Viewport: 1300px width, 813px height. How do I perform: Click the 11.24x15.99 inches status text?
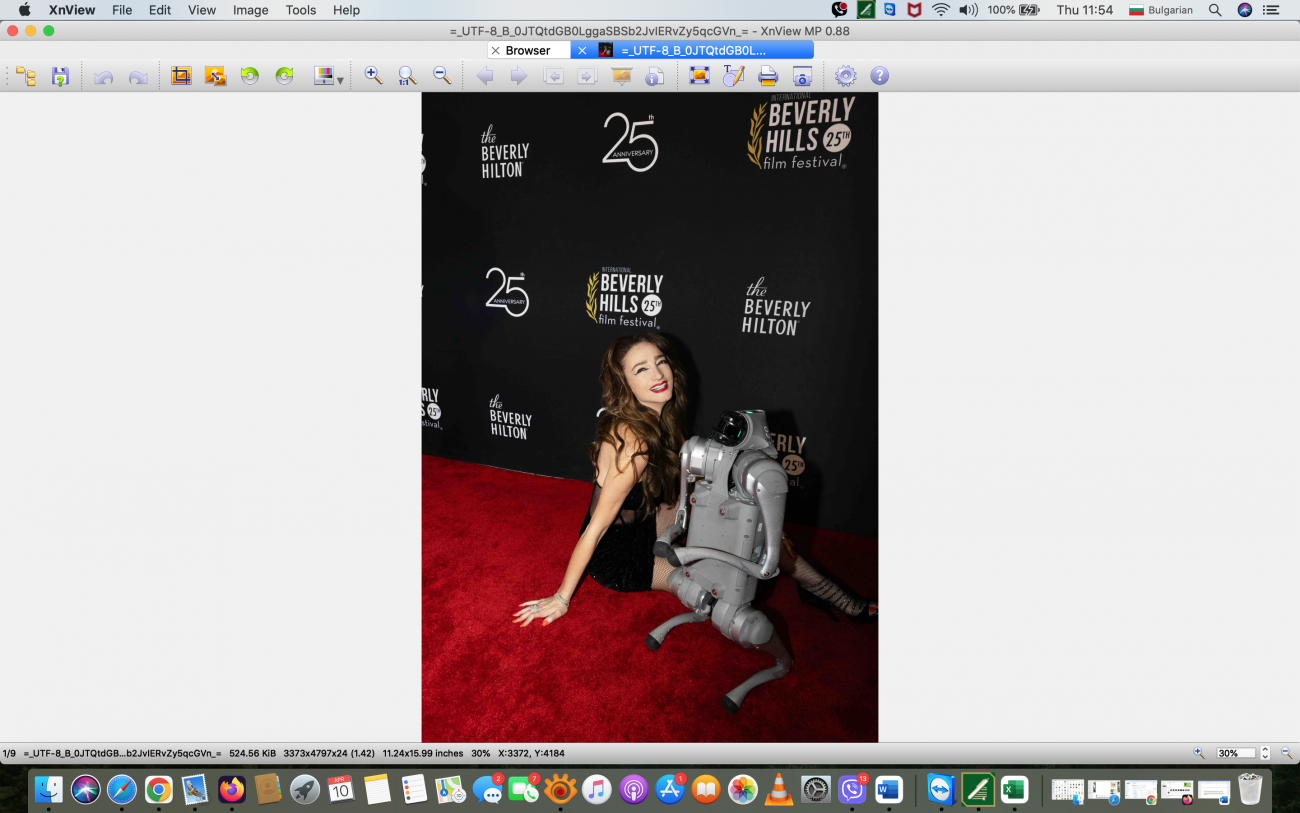[423, 753]
